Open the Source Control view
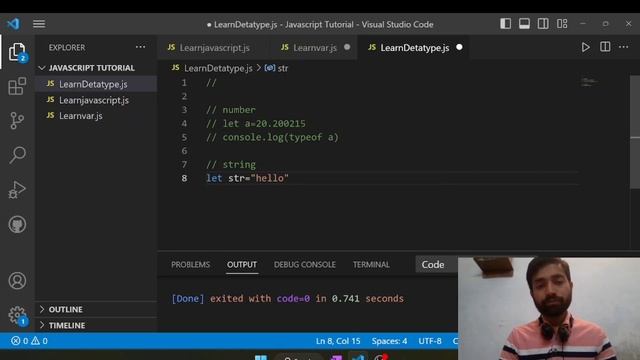 click(x=17, y=121)
